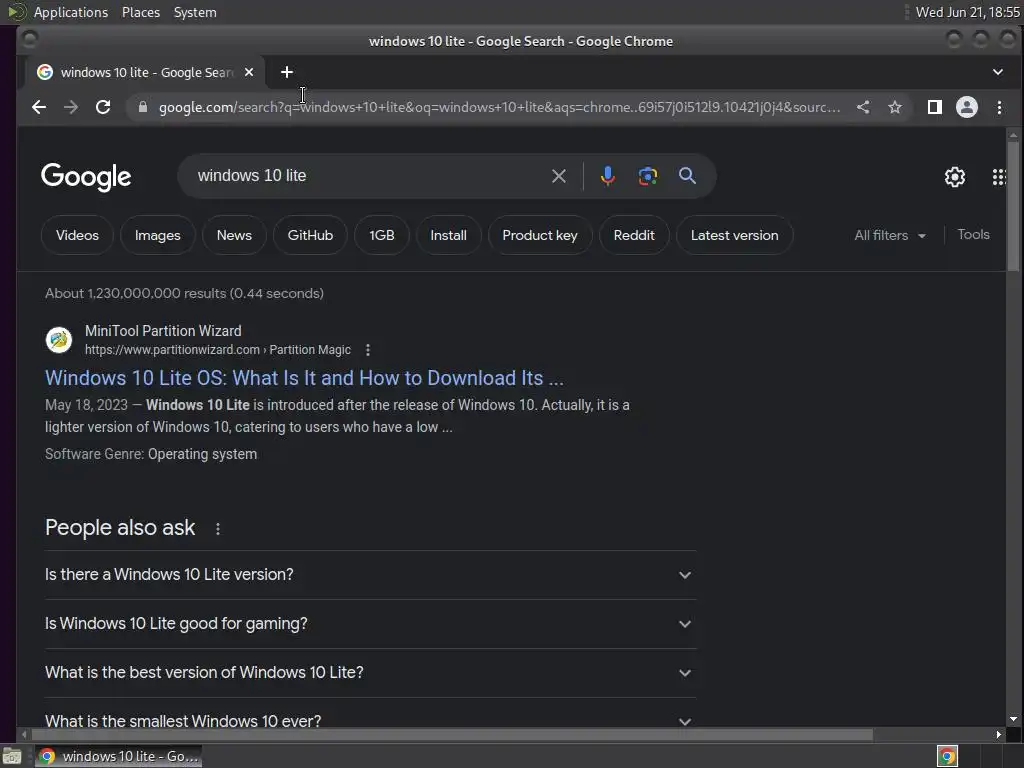Click the vertical scrollbar thumb
This screenshot has width=1024, height=768.
coord(1013,206)
